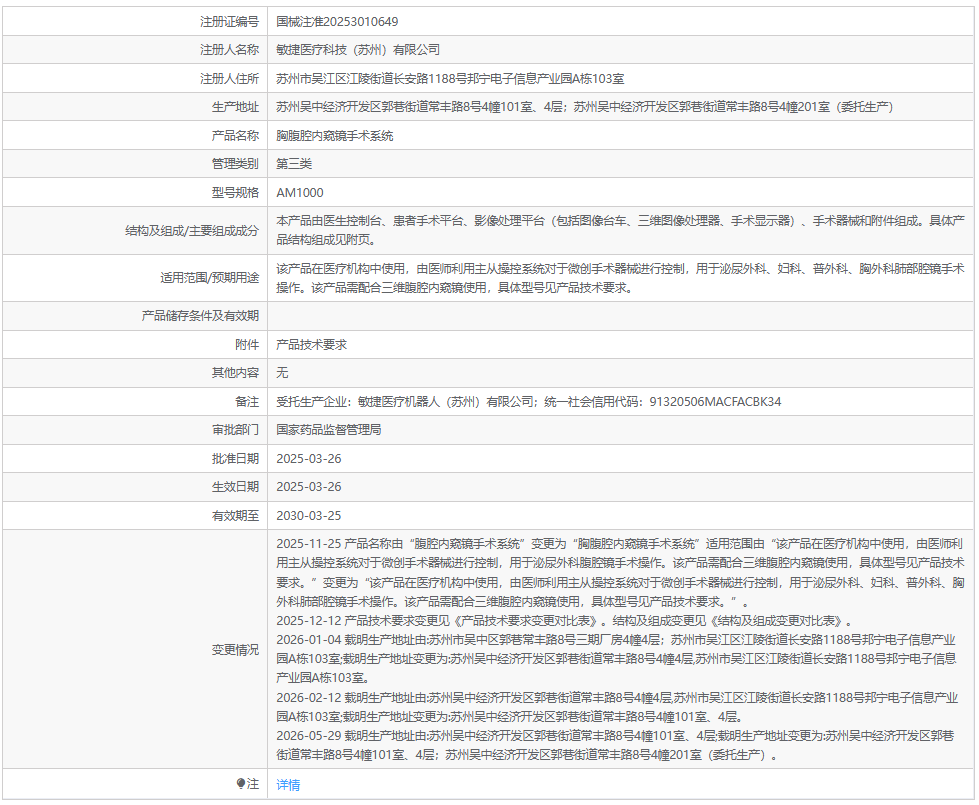The width and height of the screenshot is (979, 805).
Task: Click the 有效期至 label
Action: point(235,516)
